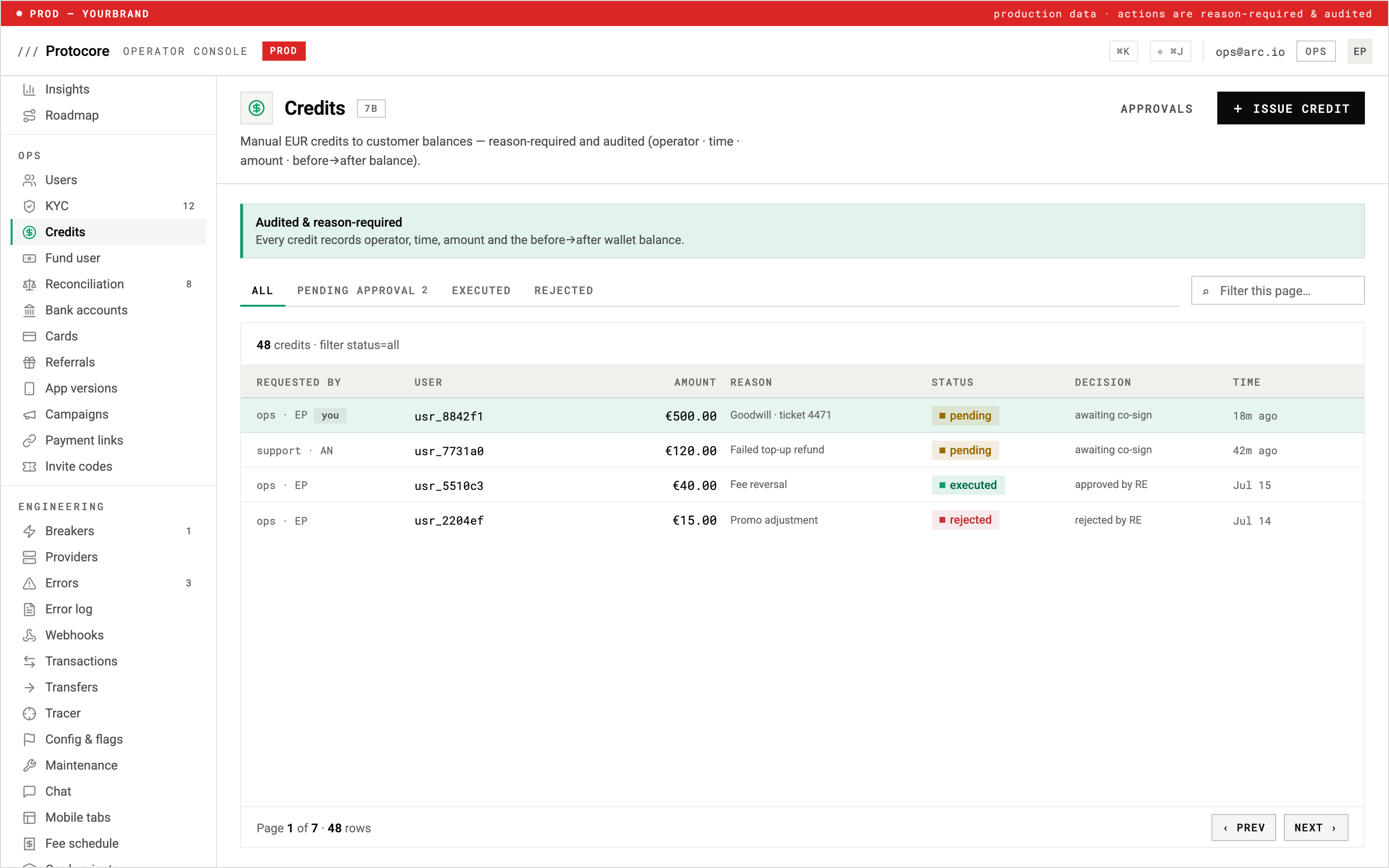
Task: Select user usr_2204ef
Action: point(449,521)
